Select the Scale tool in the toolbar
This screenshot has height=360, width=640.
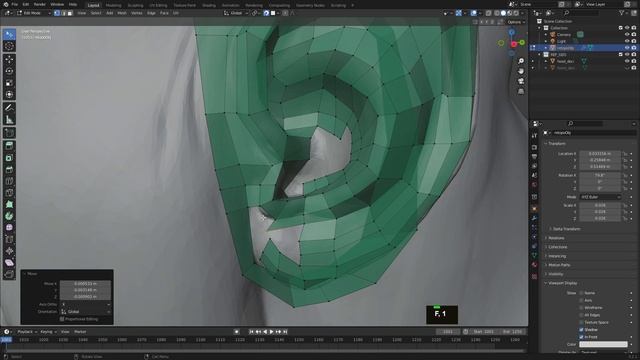9,83
